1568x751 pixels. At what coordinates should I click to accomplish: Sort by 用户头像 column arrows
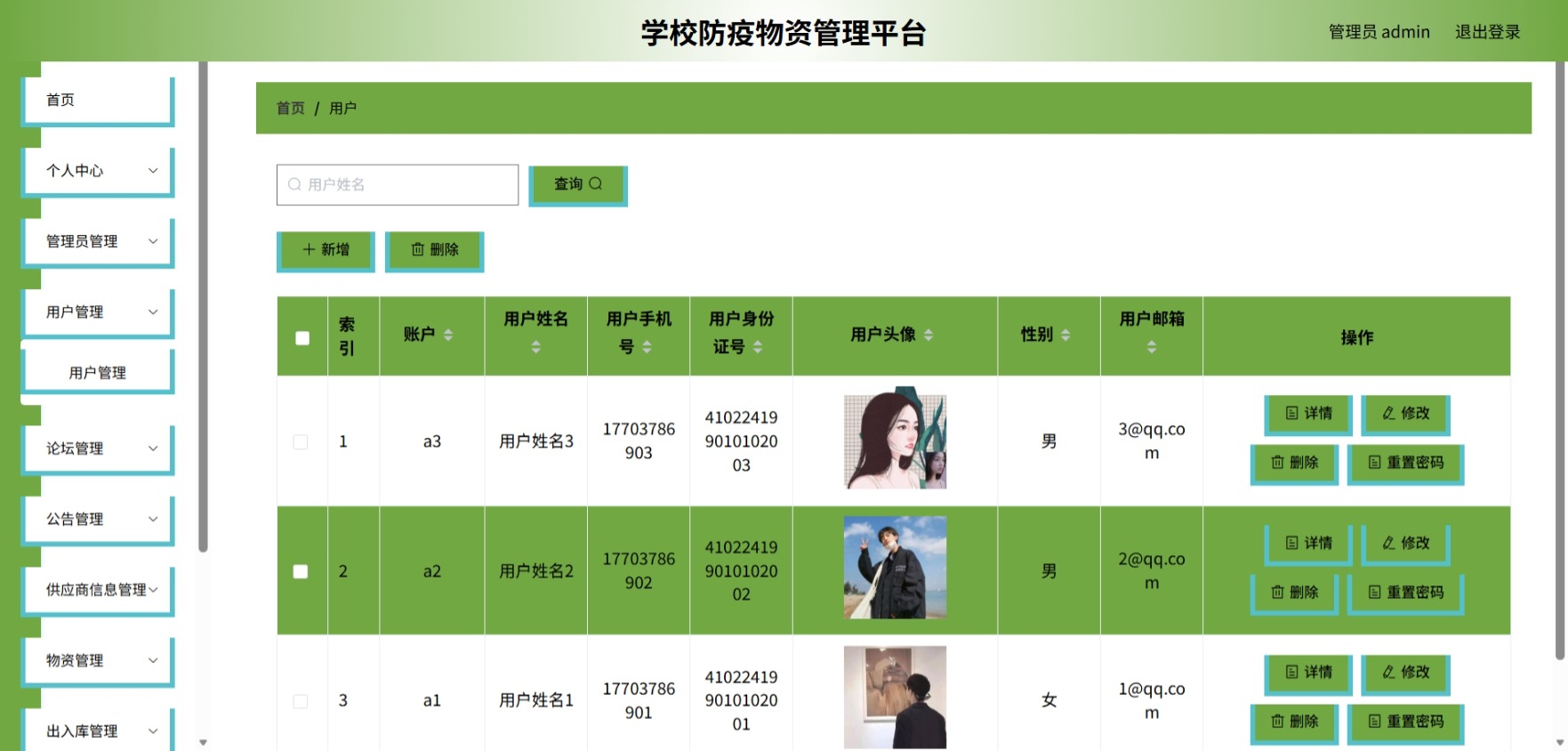pos(929,335)
